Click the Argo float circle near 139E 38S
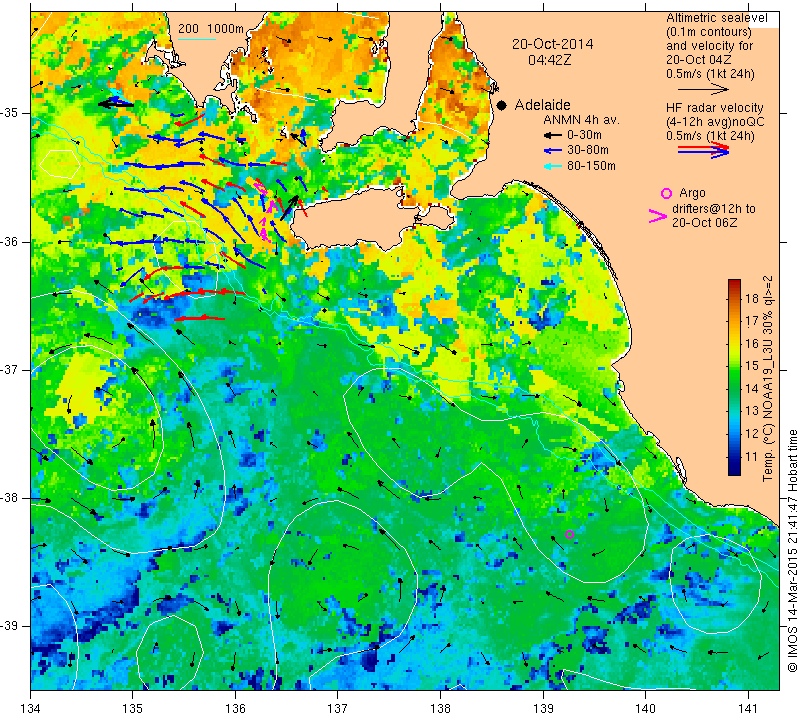Screen dimensions: 800x720 click(569, 535)
